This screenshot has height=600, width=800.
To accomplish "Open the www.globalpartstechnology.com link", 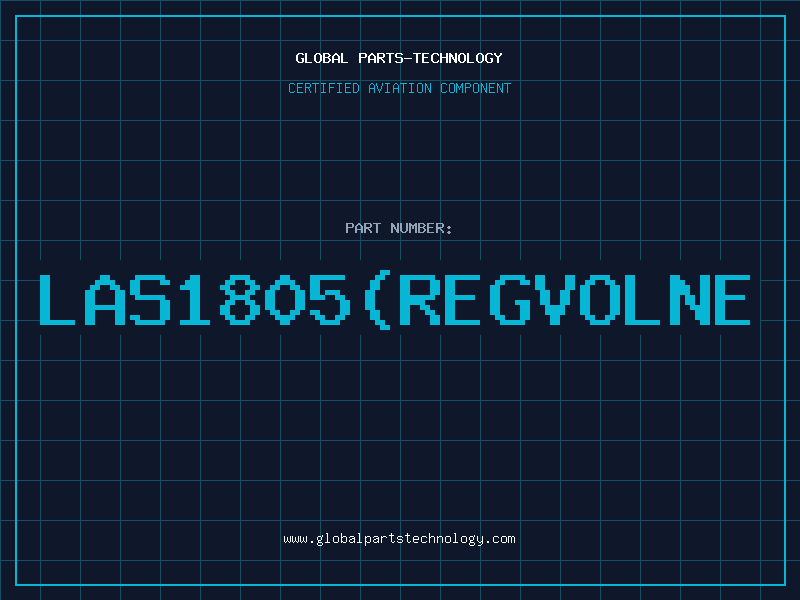I will coord(399,539).
